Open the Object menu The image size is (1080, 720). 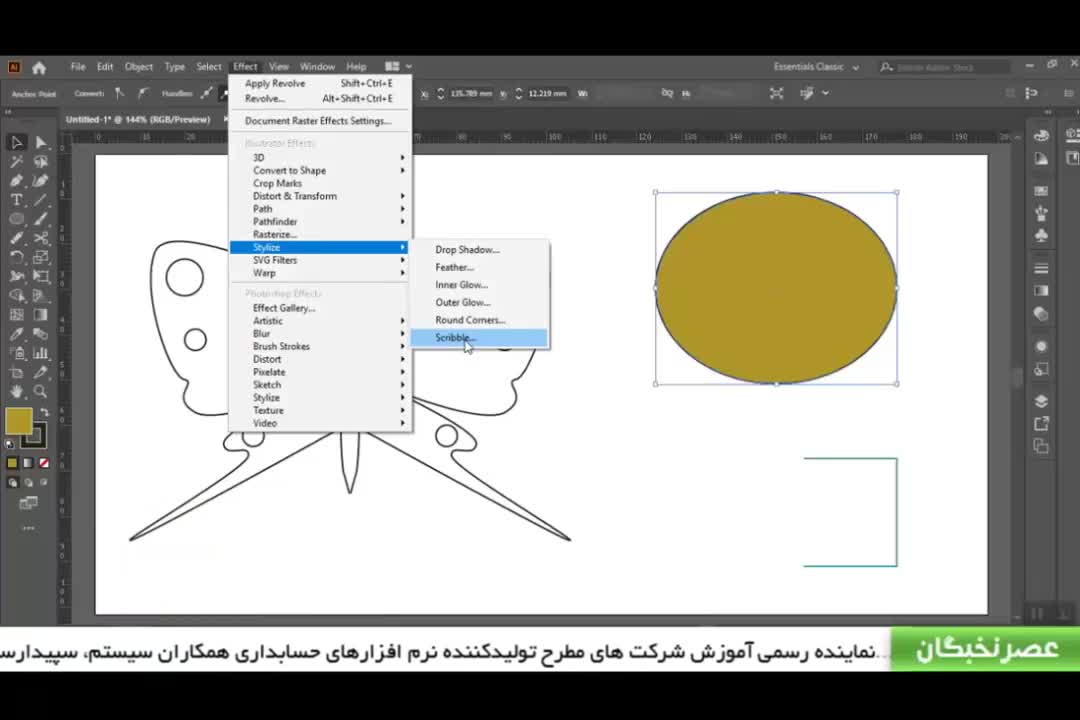click(138, 67)
